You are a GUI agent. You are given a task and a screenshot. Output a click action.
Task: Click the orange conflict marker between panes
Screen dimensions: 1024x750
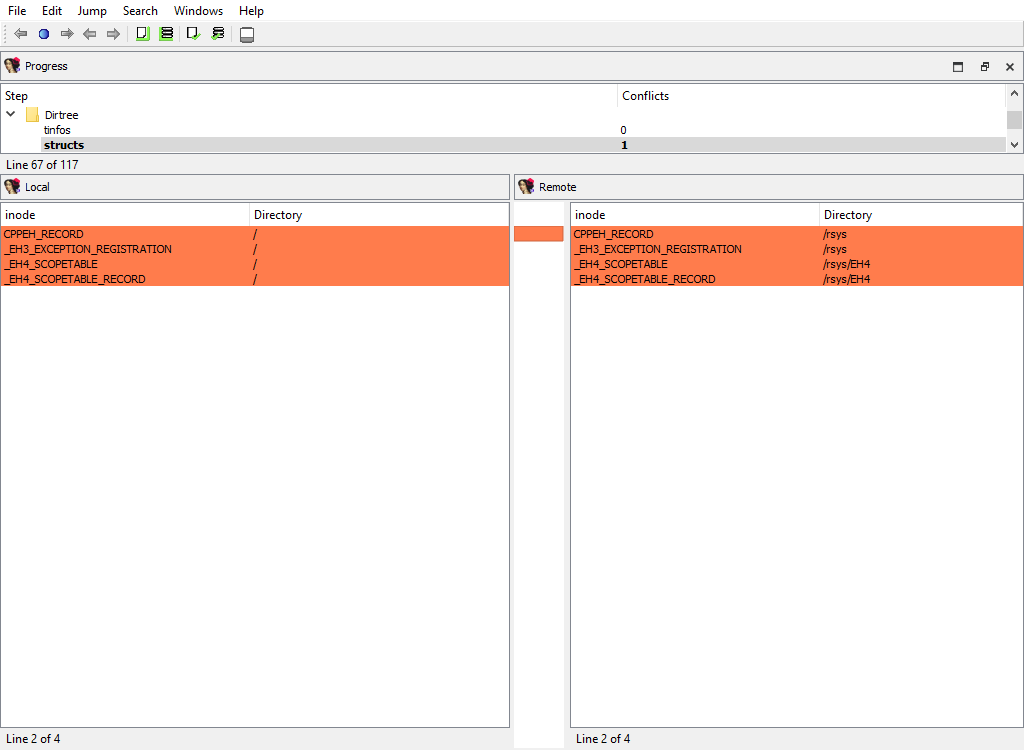coord(538,234)
